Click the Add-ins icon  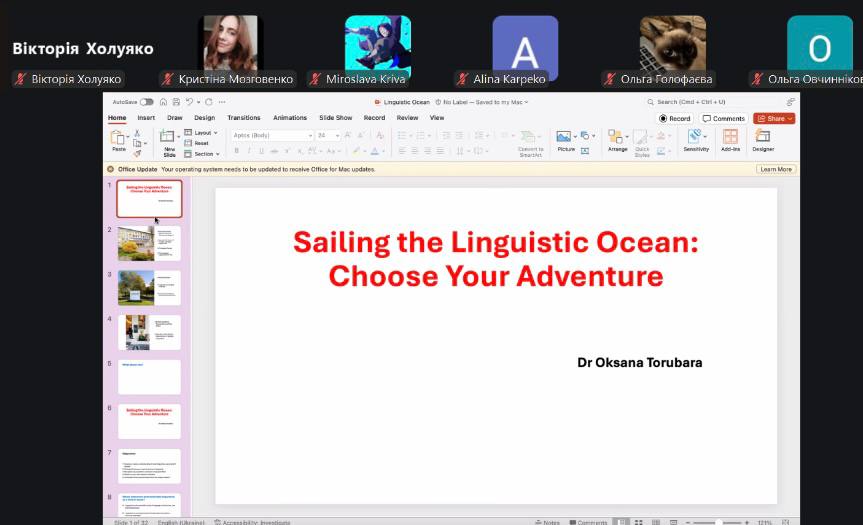pos(730,138)
